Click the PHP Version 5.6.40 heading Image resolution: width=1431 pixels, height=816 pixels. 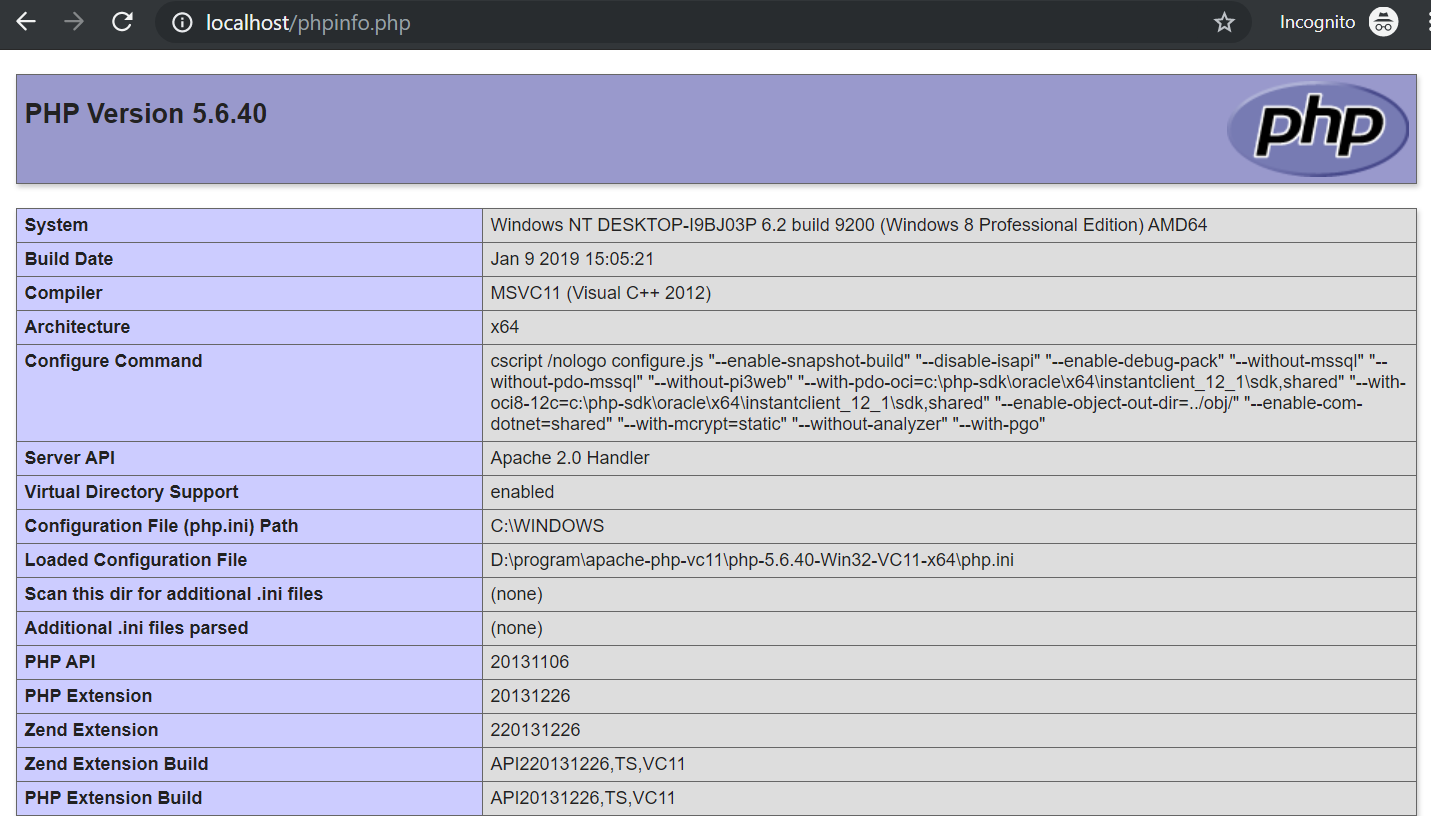coord(146,113)
